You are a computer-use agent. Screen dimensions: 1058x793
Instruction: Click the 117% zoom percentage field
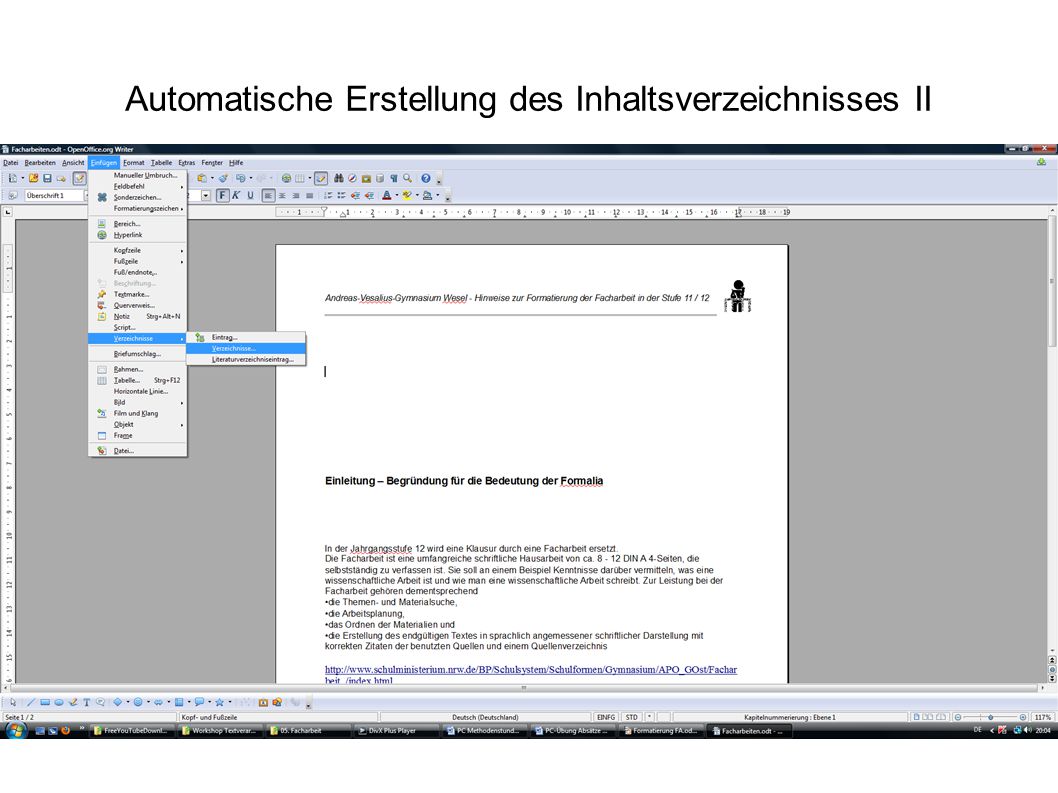1042,717
